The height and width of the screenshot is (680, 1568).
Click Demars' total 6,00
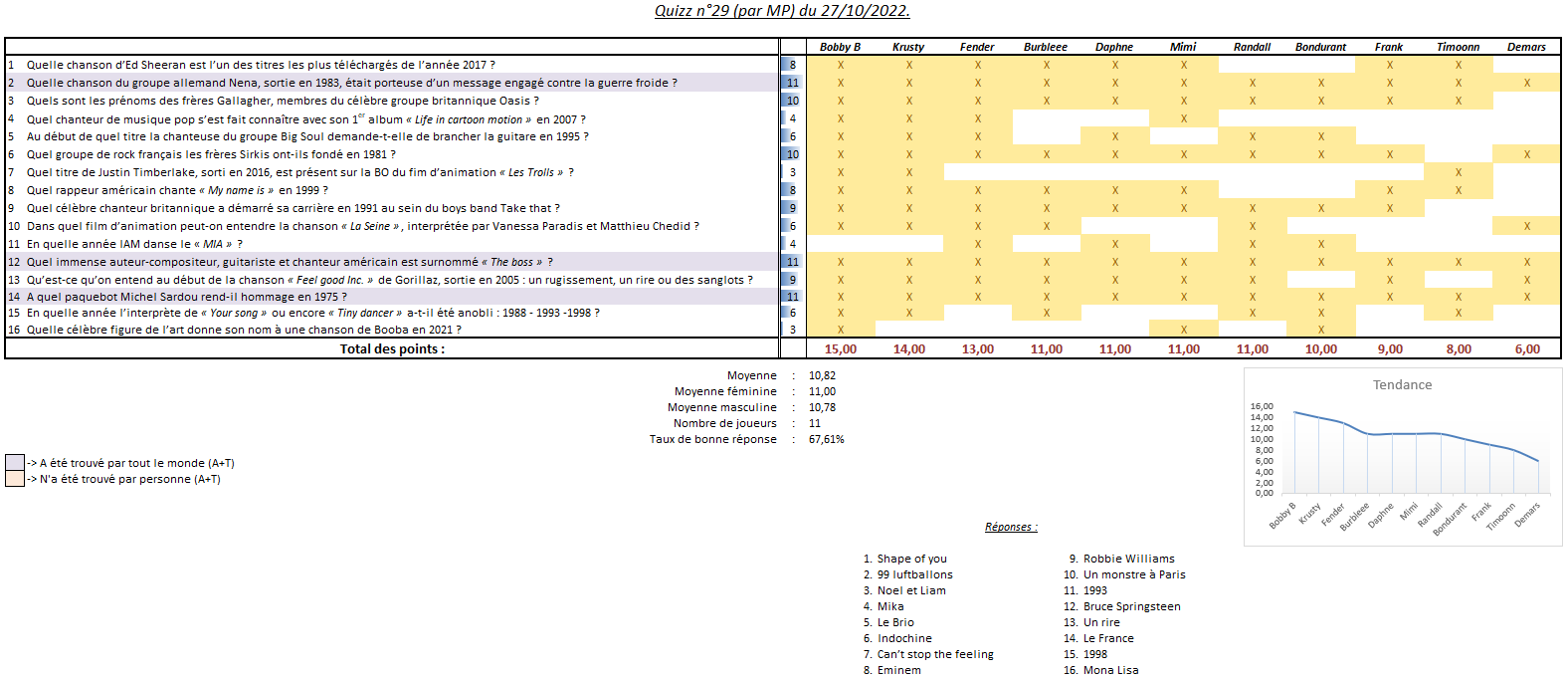point(1527,349)
